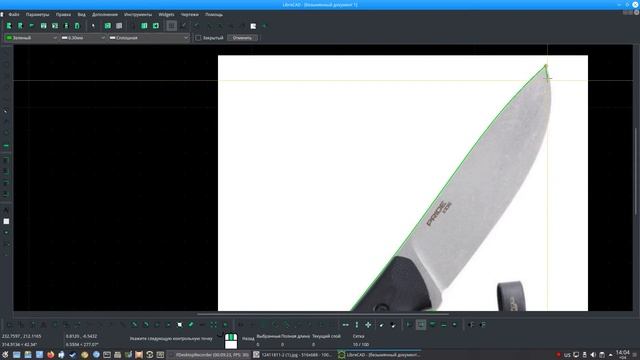Switch to the 12411811-2 (1).jpg taskbar window
640x360 pixels.
(292, 355)
